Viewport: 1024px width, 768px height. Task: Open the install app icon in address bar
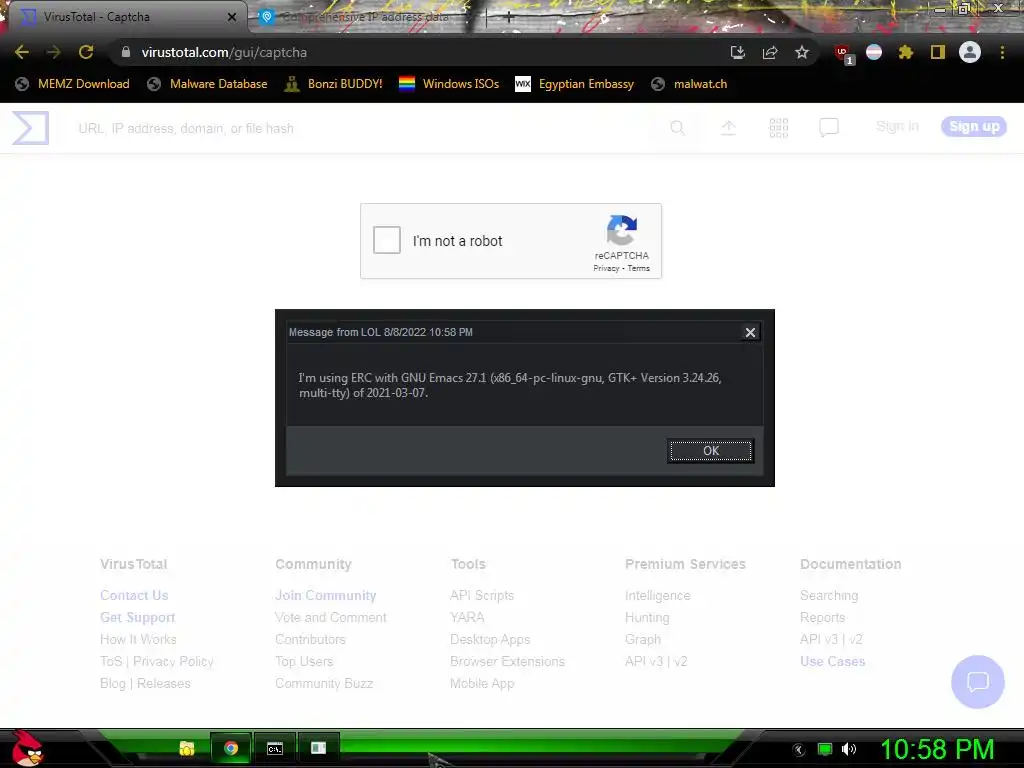click(x=738, y=52)
